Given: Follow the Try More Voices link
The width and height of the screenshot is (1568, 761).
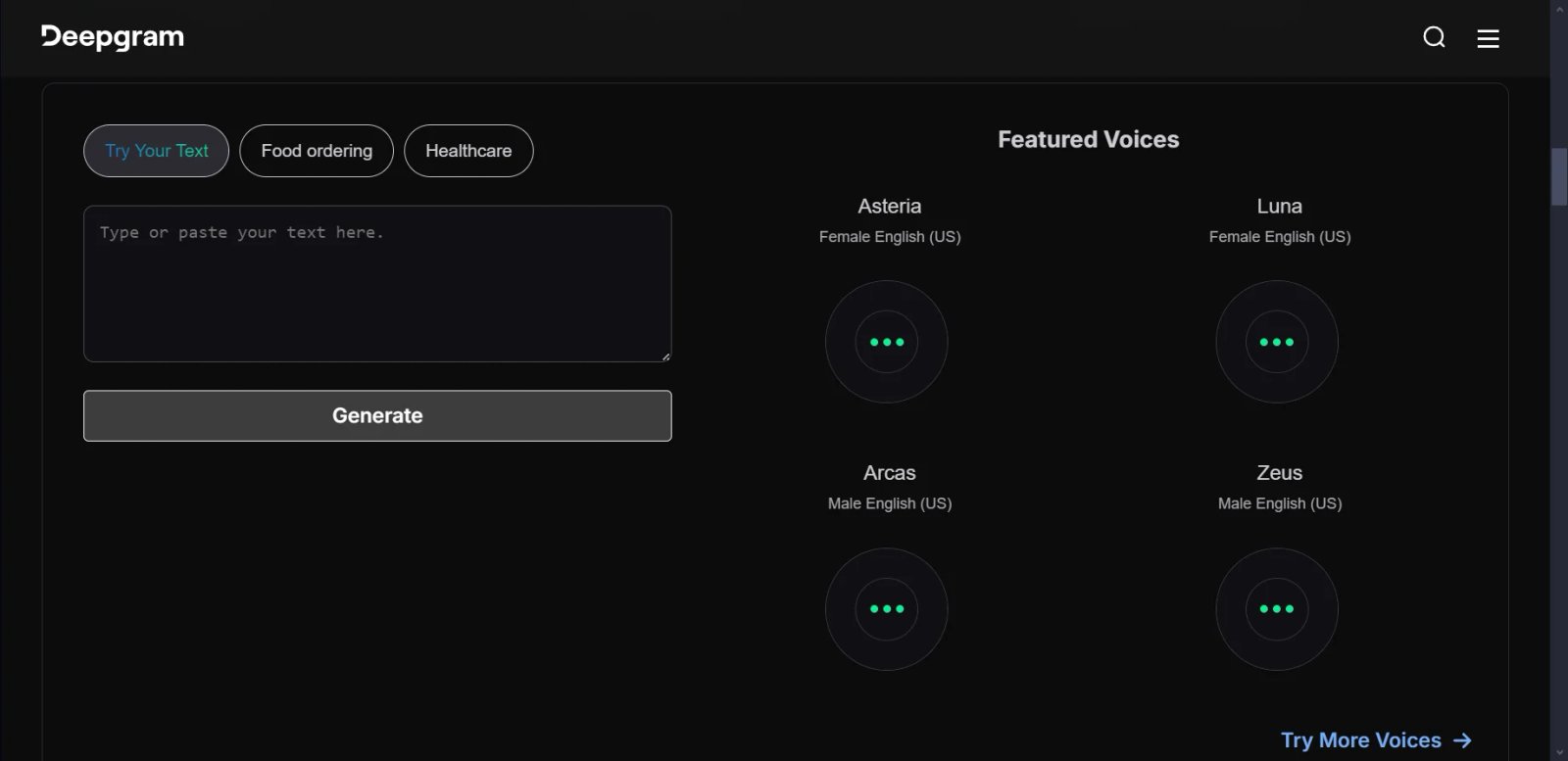Looking at the screenshot, I should [1376, 740].
